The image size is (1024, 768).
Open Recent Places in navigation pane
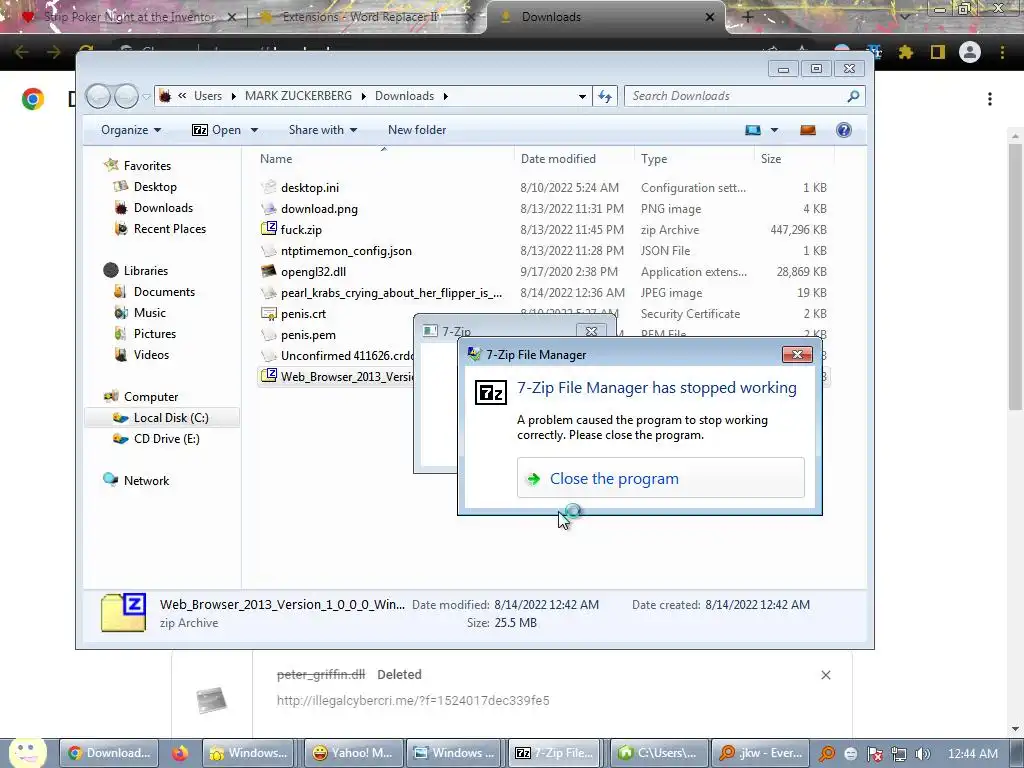(x=170, y=229)
